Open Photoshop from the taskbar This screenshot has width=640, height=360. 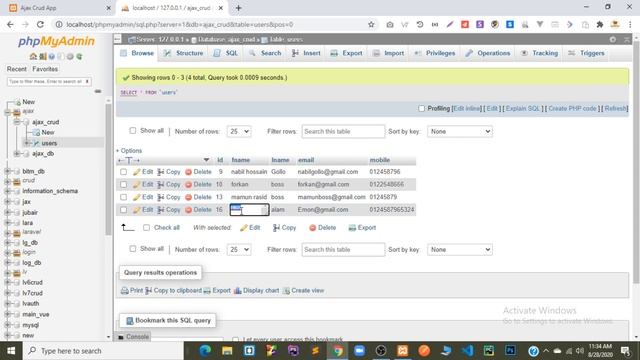click(x=511, y=351)
